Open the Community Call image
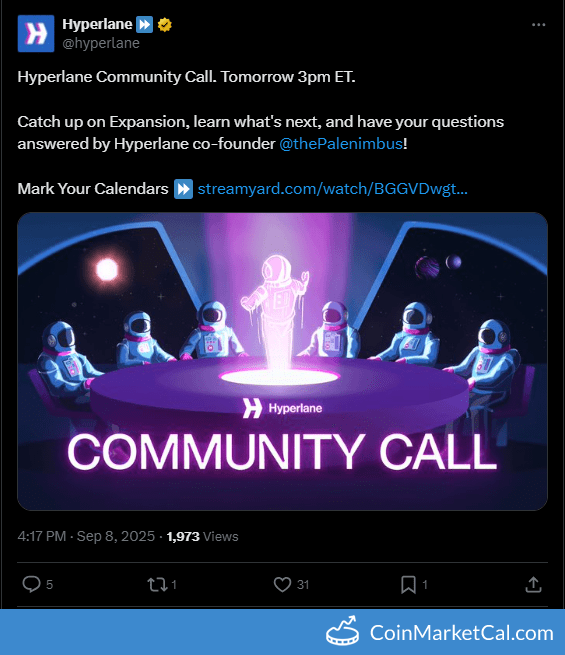Viewport: 565px width, 655px height. (282, 361)
